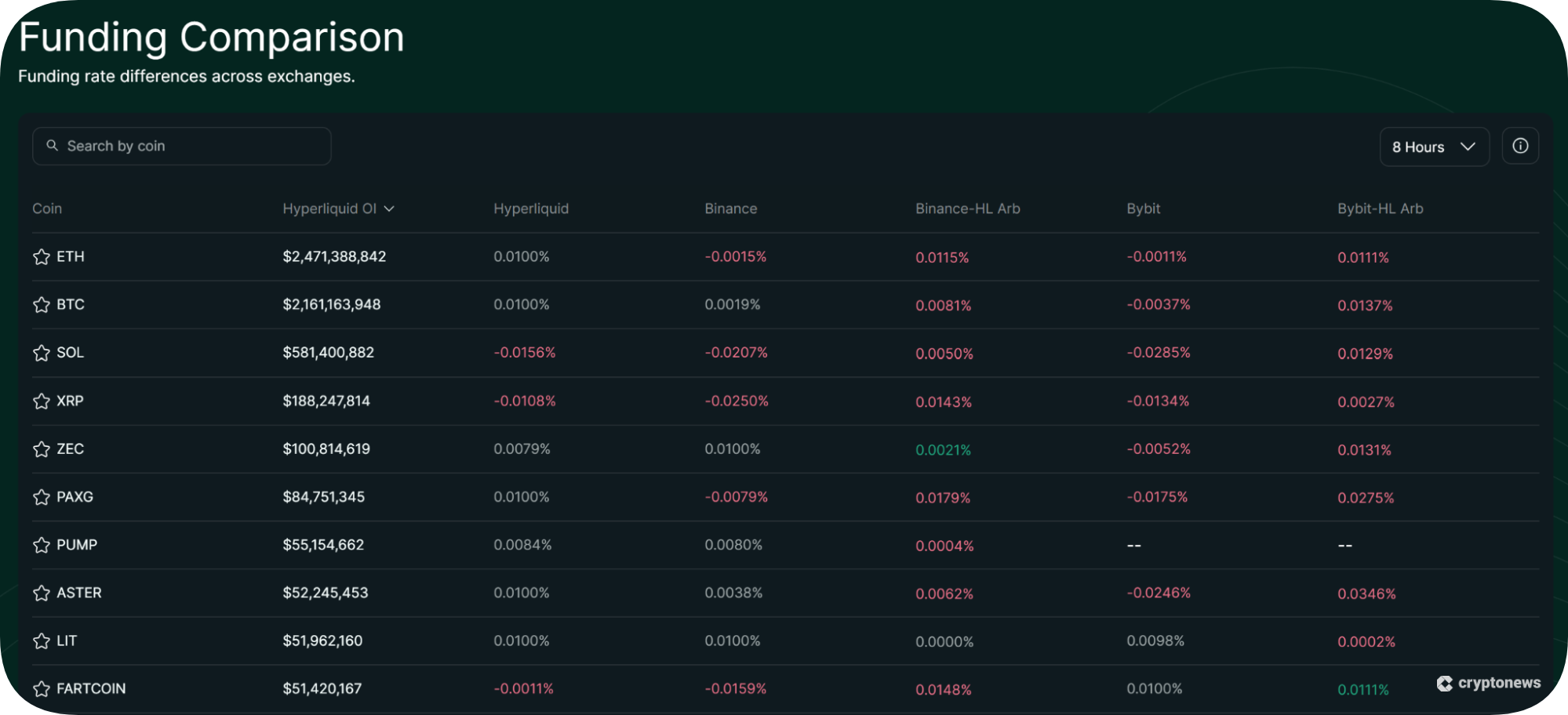The height and width of the screenshot is (715, 1568).
Task: Toggle the PUMP star icon
Action: (x=42, y=545)
